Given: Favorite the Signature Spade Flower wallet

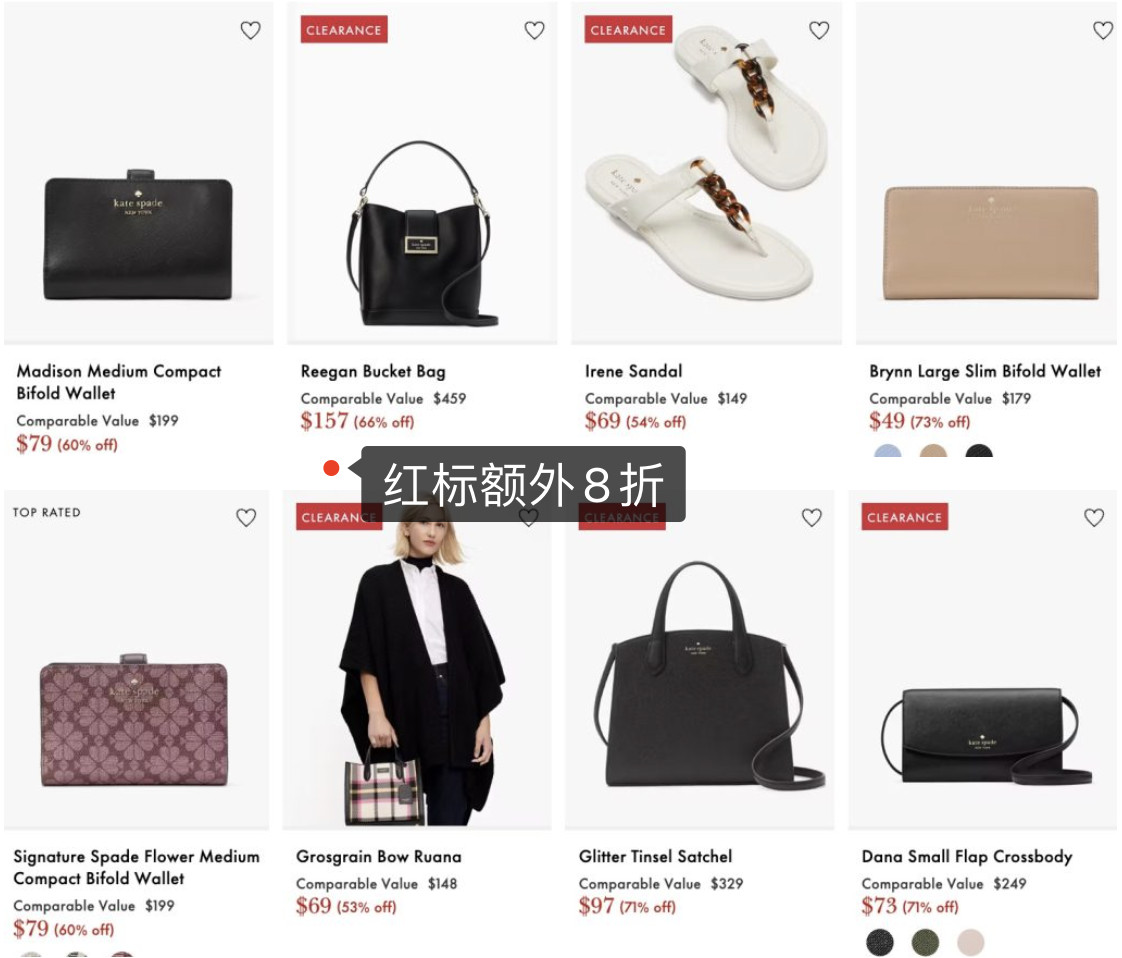Looking at the screenshot, I should 246,517.
